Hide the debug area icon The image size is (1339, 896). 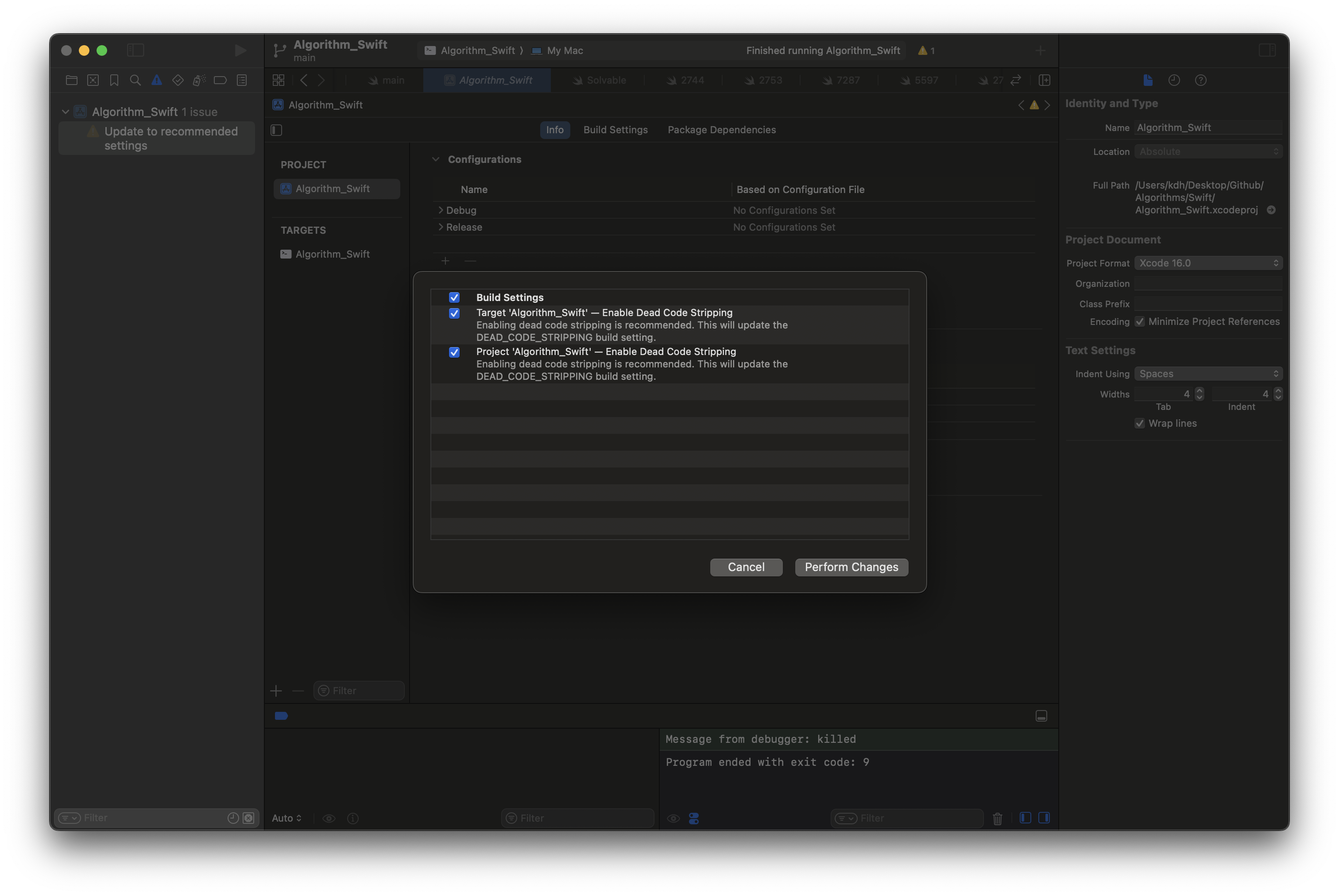pos(1041,716)
